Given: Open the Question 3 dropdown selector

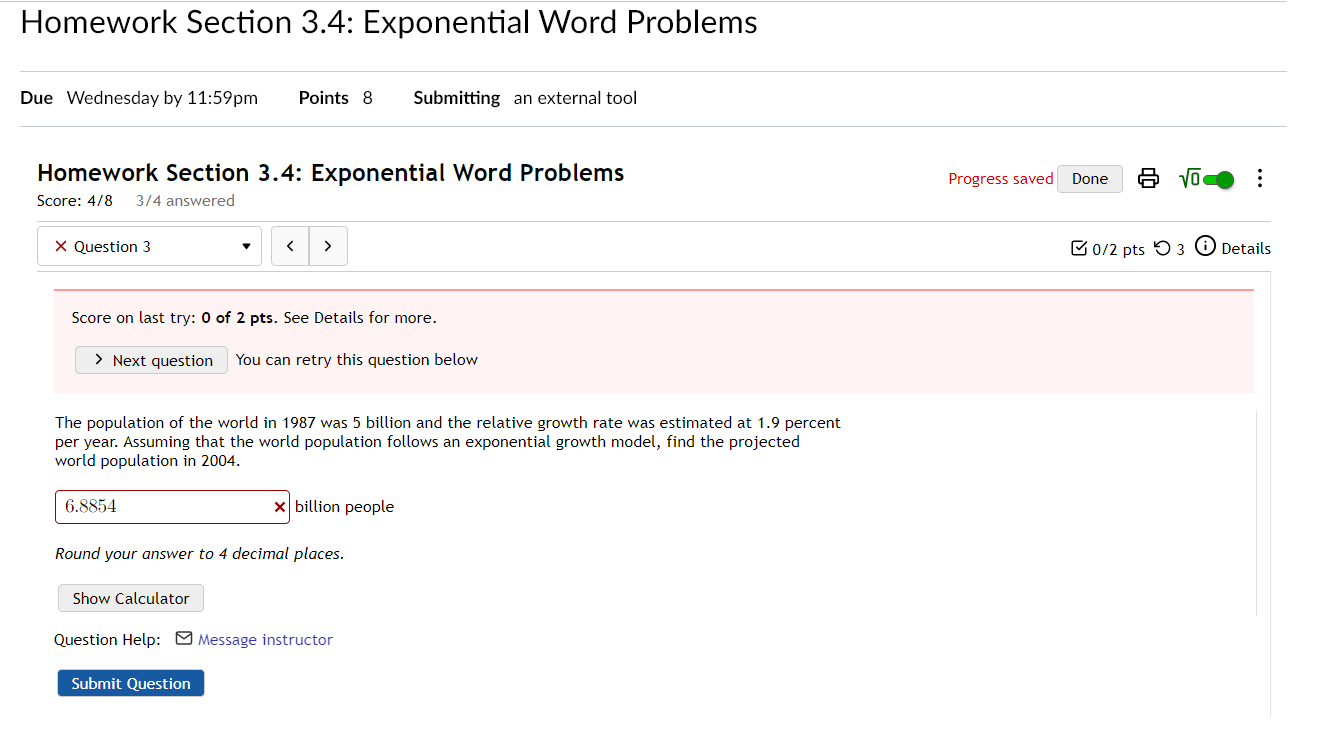Looking at the screenshot, I should 245,246.
